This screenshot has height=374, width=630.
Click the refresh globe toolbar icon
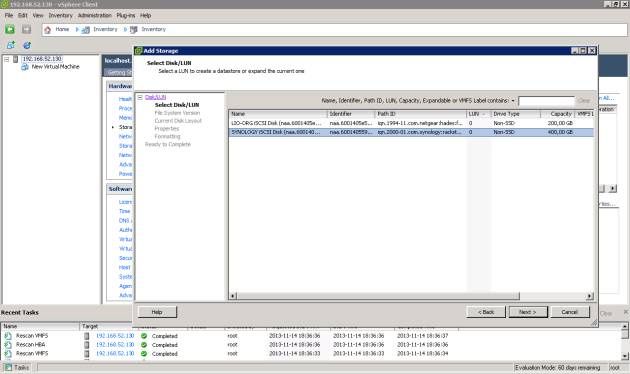click(27, 45)
